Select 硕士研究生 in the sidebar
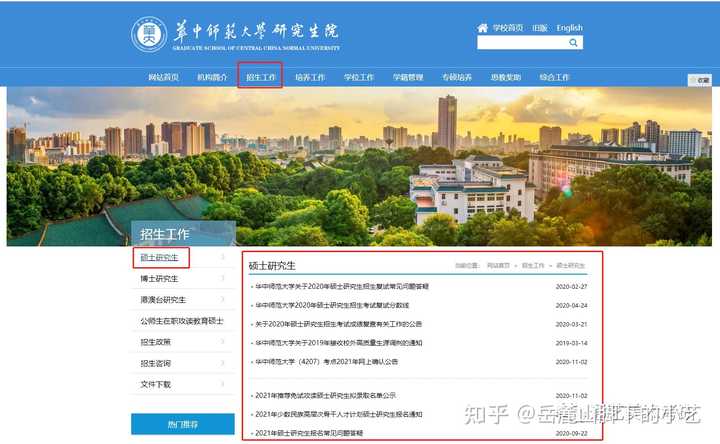The width and height of the screenshot is (720, 444). [x=159, y=258]
